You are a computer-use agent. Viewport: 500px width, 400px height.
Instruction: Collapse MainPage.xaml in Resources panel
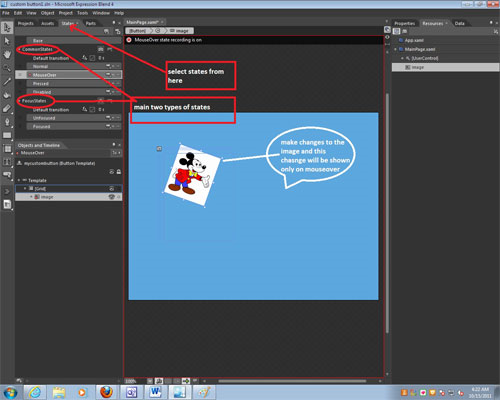tap(396, 49)
